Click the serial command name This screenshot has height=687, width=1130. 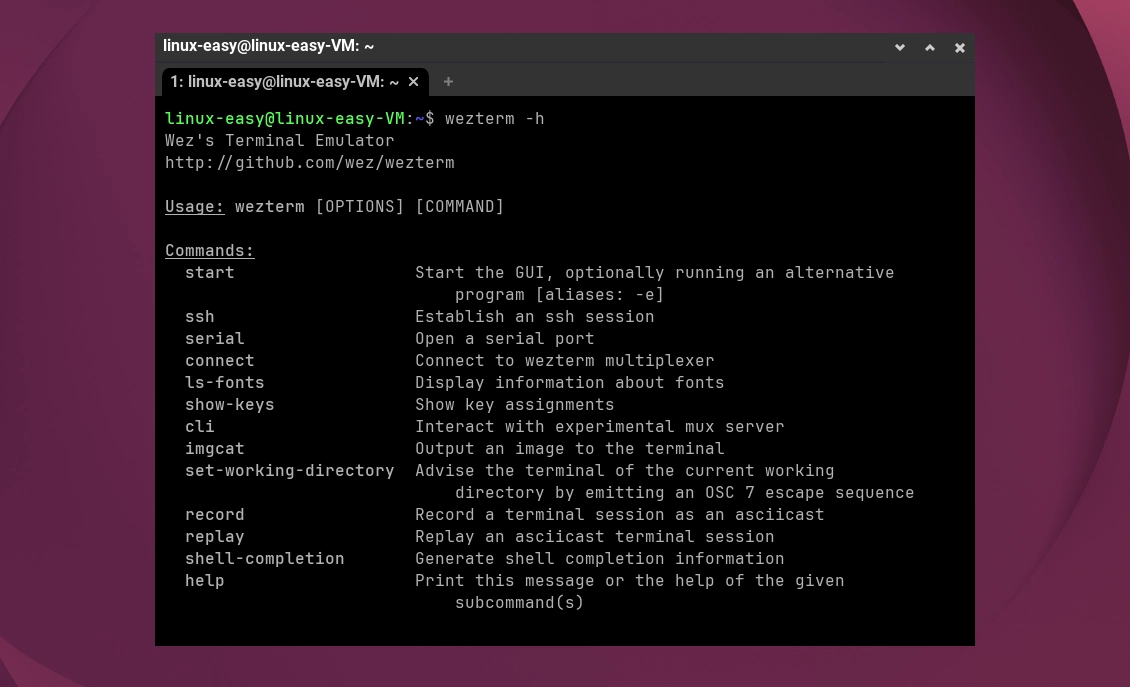click(x=215, y=339)
